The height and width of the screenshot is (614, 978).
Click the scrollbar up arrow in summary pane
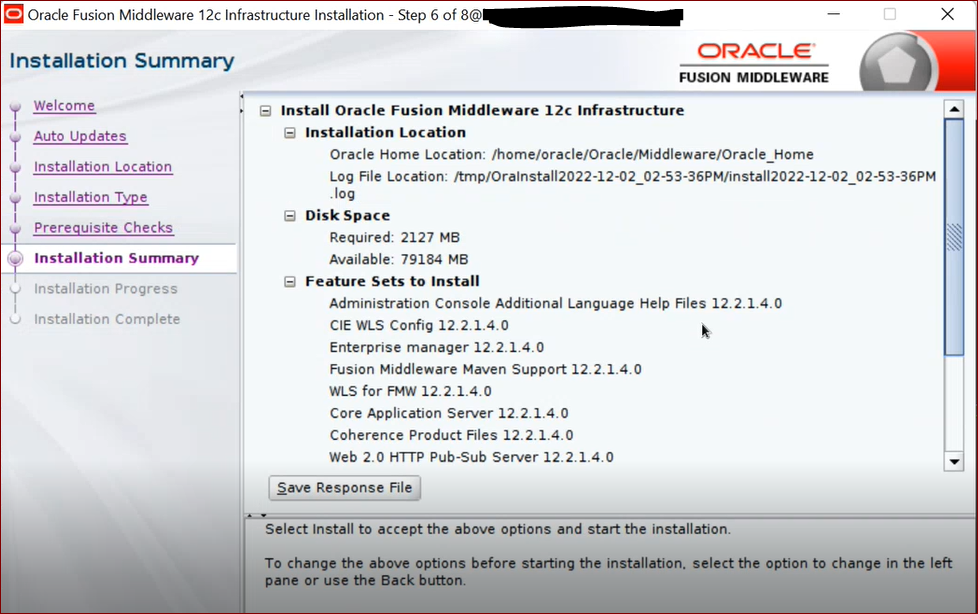954,109
